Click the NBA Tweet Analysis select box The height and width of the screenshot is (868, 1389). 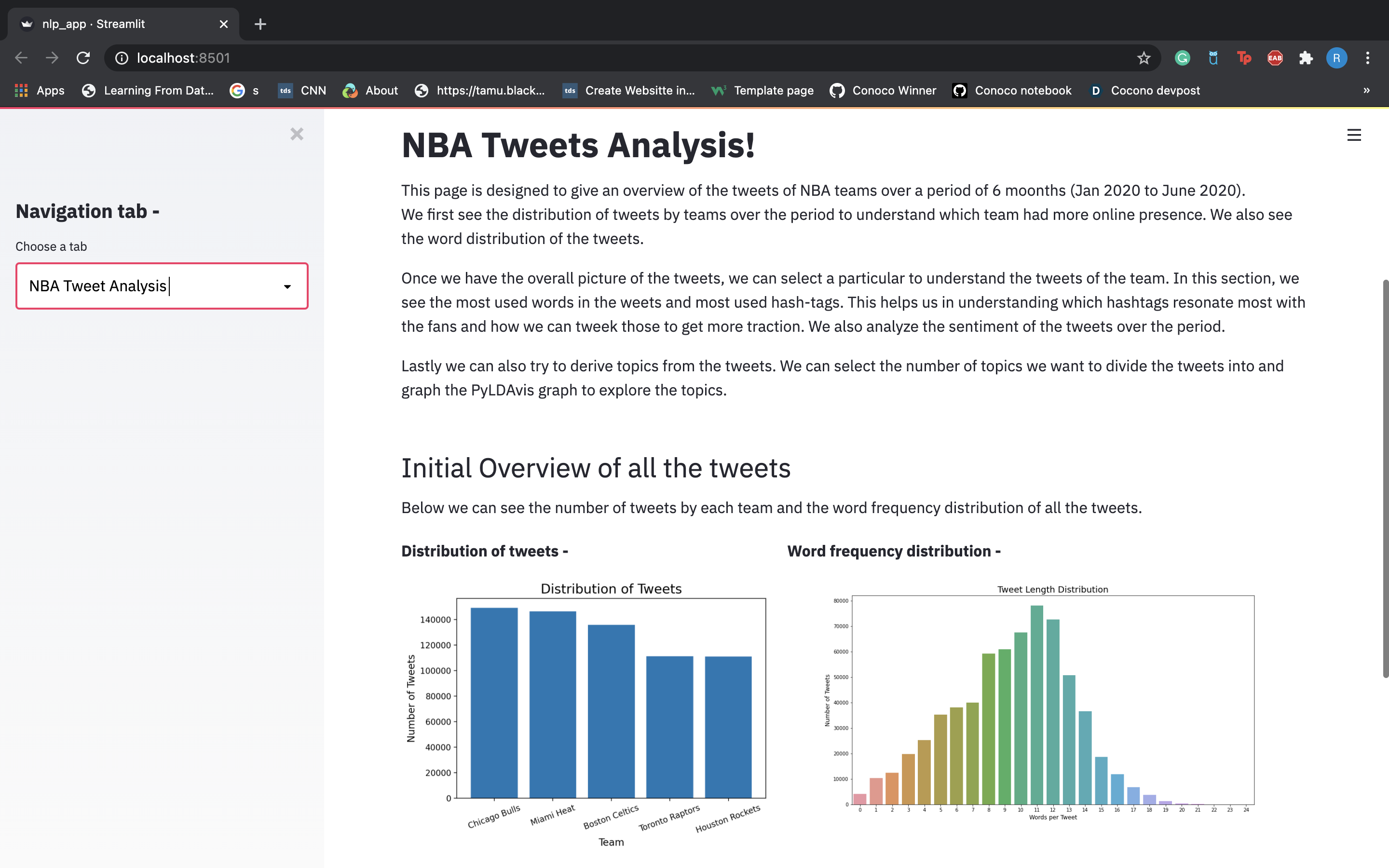(x=149, y=286)
